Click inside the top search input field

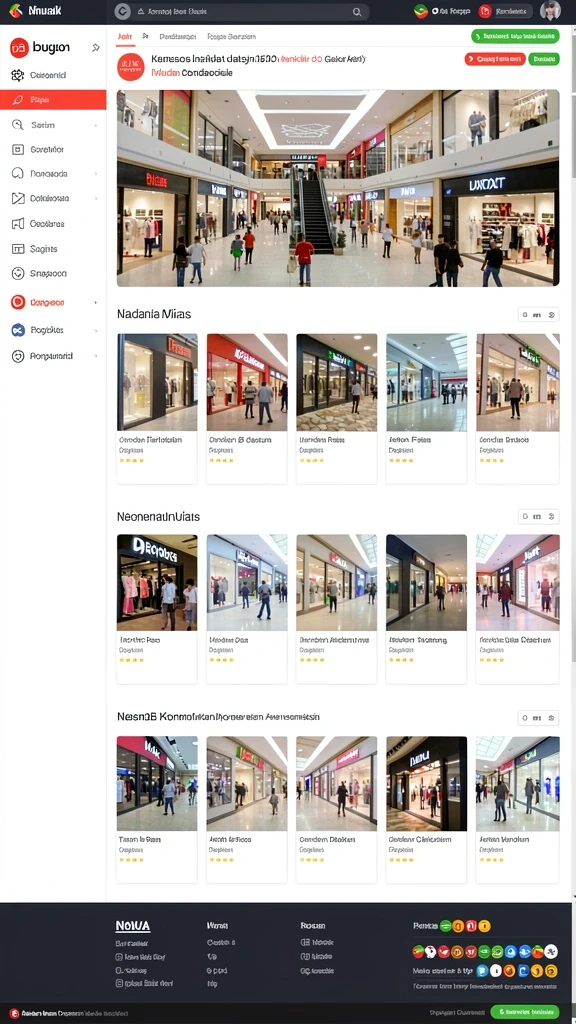pyautogui.click(x=242, y=12)
